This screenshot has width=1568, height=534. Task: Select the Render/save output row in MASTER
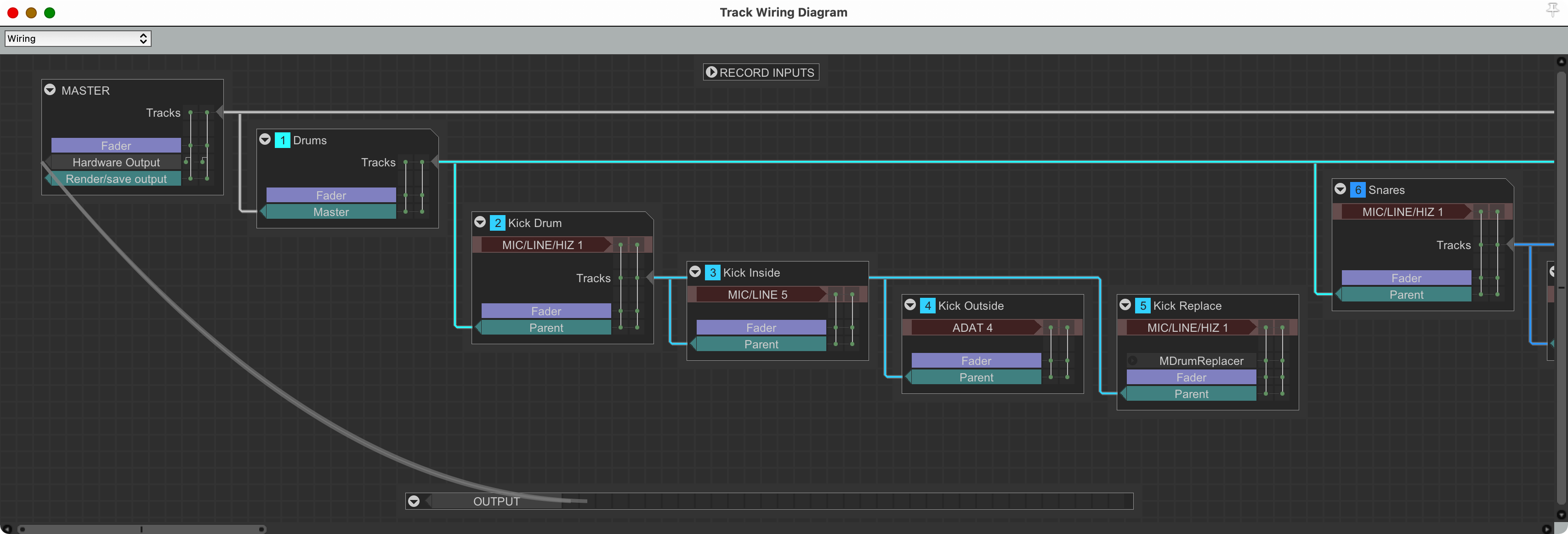coord(116,179)
